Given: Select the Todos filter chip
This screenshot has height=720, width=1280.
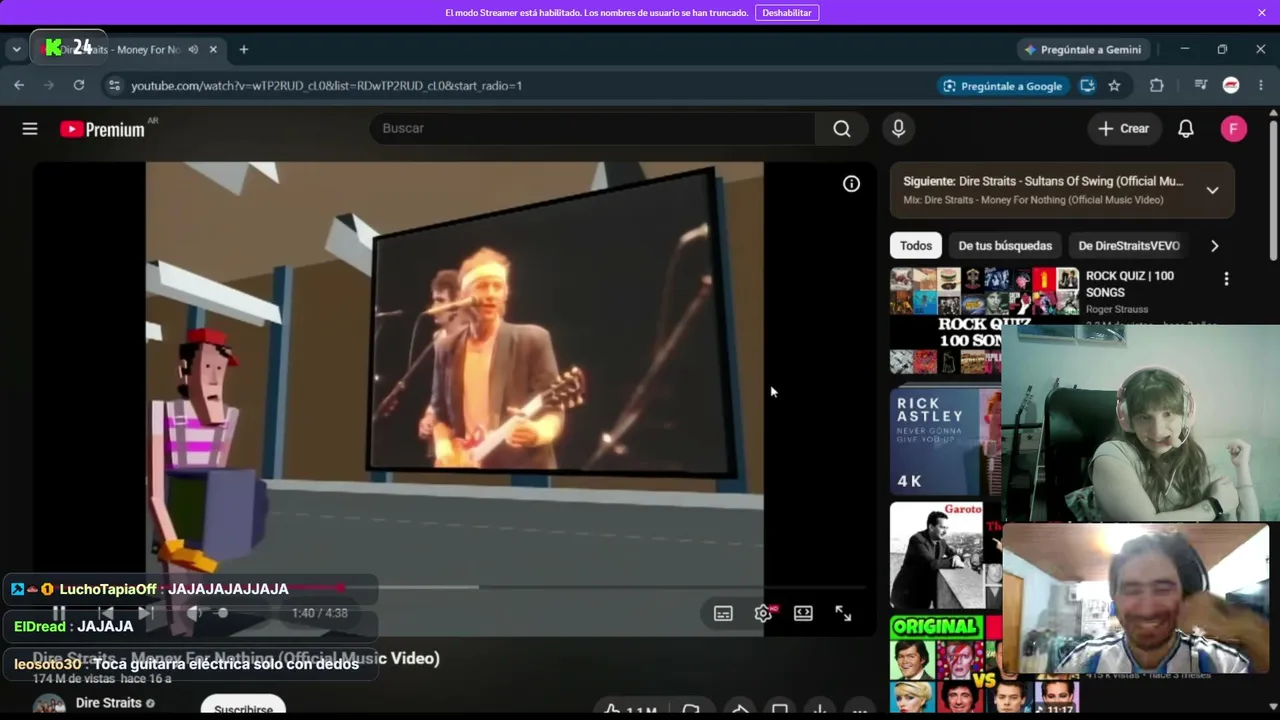Looking at the screenshot, I should tap(916, 245).
